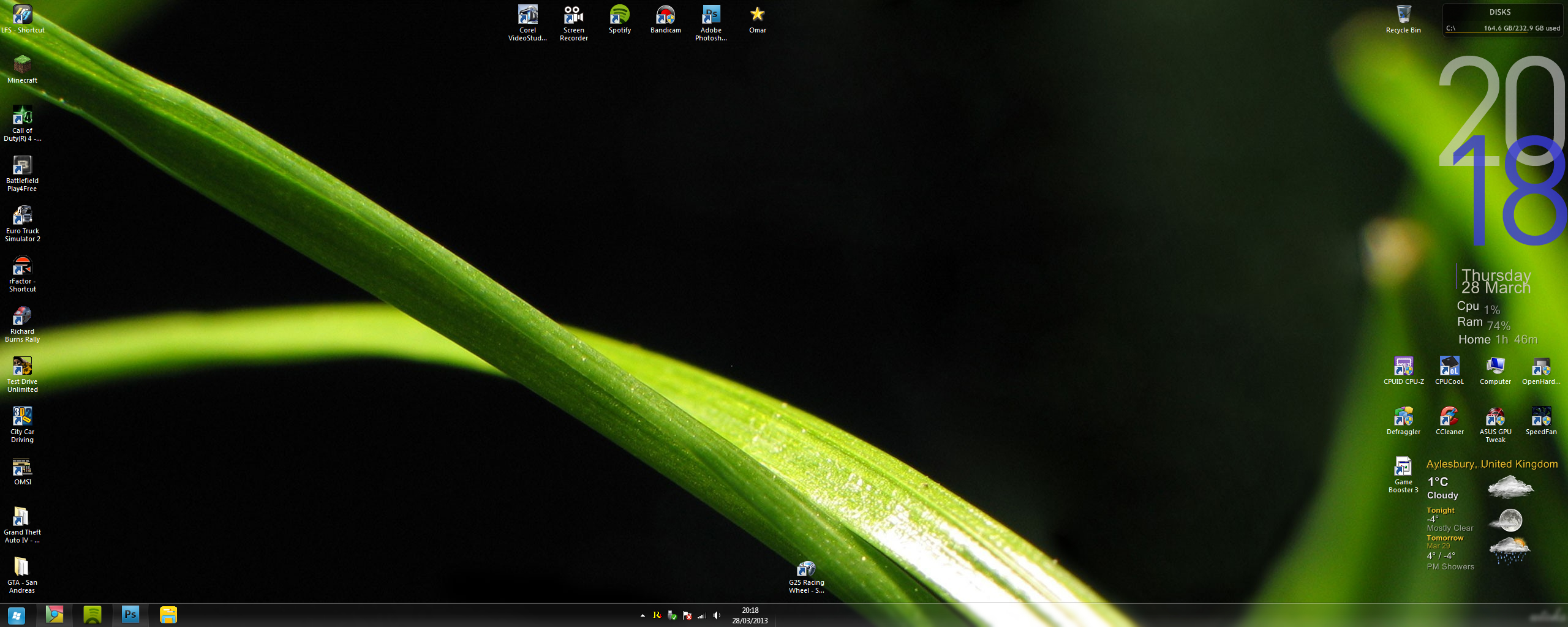The width and height of the screenshot is (1568, 627).
Task: Click the Ram 74% usage readout
Action: click(x=1484, y=323)
